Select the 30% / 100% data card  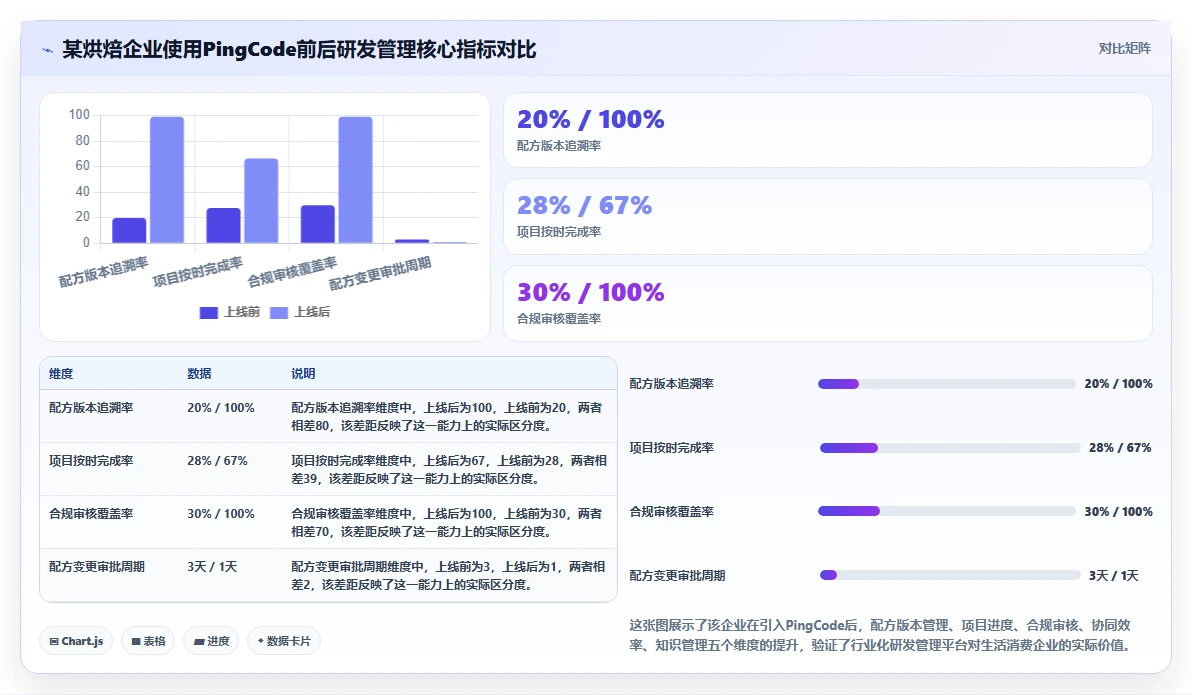(828, 303)
